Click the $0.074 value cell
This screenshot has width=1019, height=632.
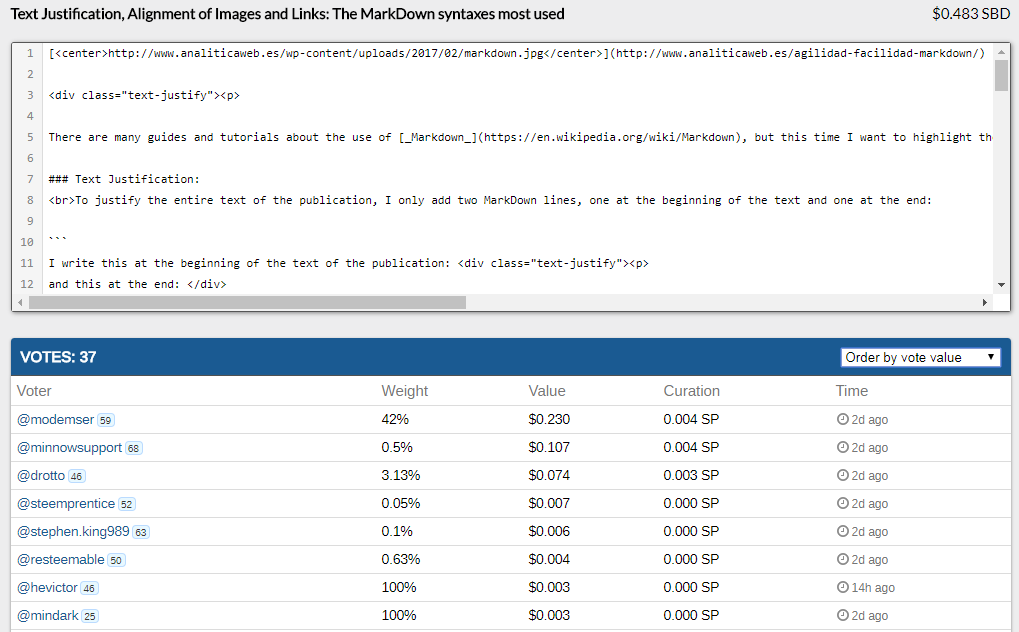pos(549,475)
